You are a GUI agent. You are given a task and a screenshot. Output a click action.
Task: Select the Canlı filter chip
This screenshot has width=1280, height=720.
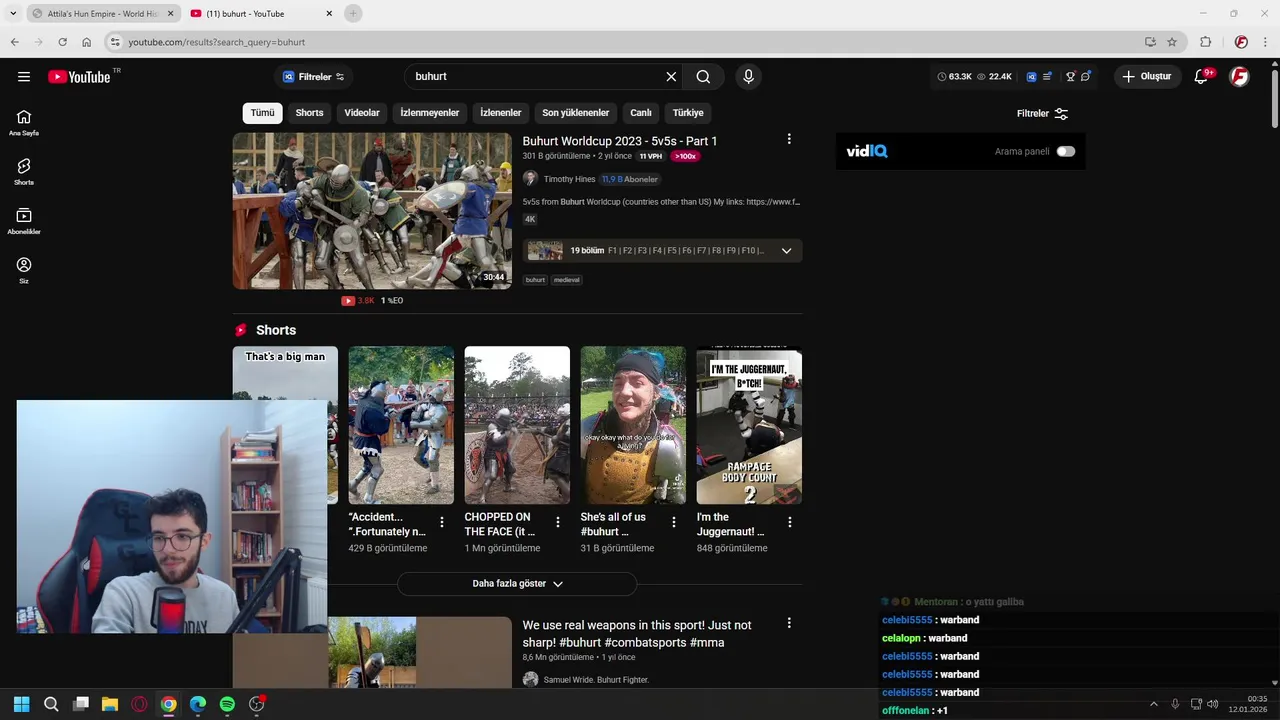pyautogui.click(x=641, y=113)
